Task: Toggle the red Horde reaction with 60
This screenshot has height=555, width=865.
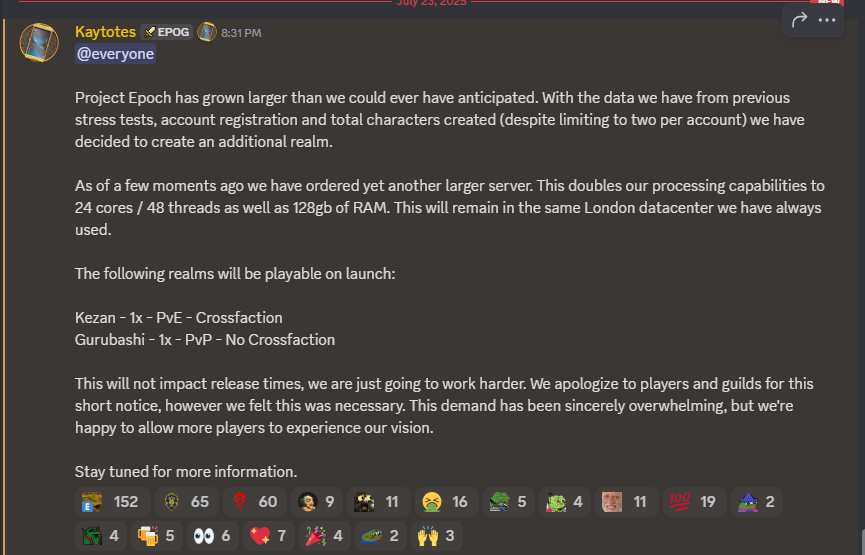Action: pyautogui.click(x=255, y=501)
